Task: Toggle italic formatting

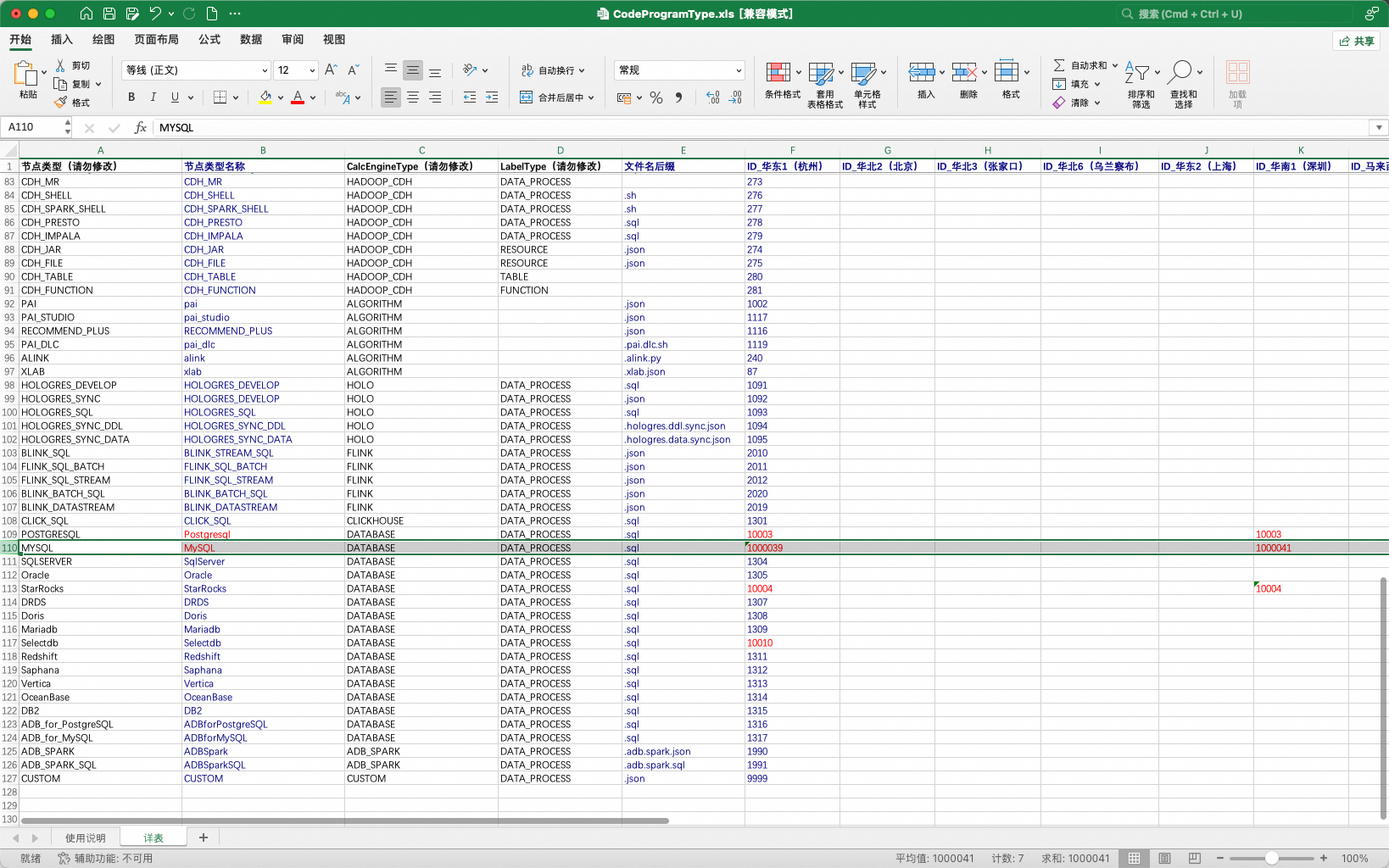Action: (x=153, y=97)
